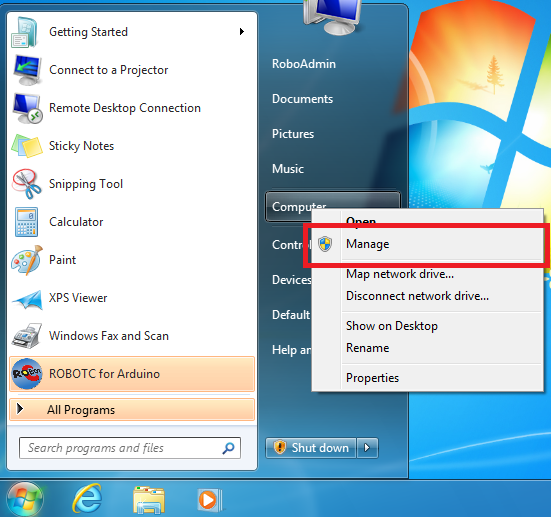The image size is (551, 517).
Task: Open the Calculator icon
Action: tap(26, 222)
